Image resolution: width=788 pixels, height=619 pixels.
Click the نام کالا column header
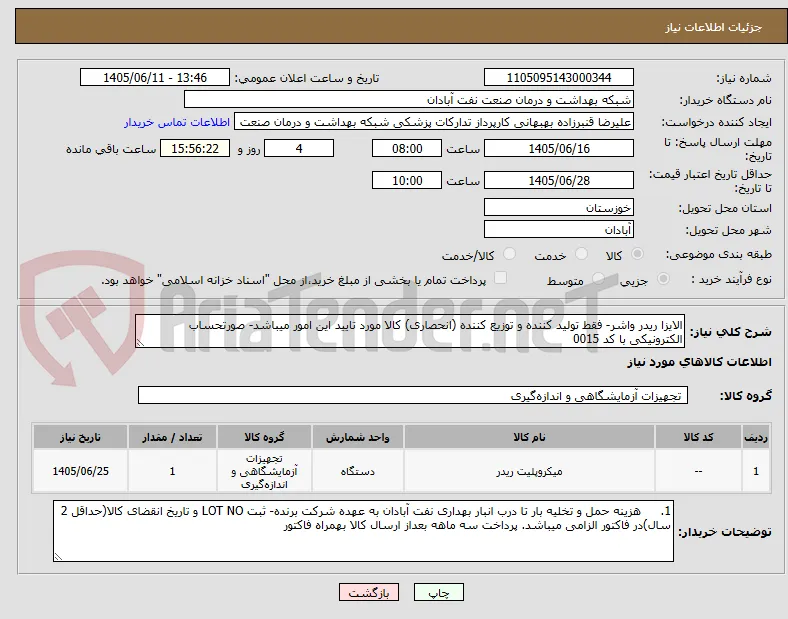pyautogui.click(x=529, y=437)
